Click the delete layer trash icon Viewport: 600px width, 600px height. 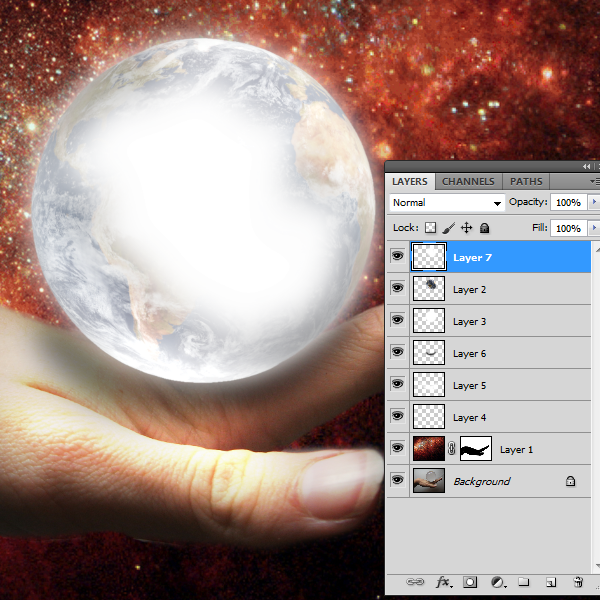coord(578,582)
